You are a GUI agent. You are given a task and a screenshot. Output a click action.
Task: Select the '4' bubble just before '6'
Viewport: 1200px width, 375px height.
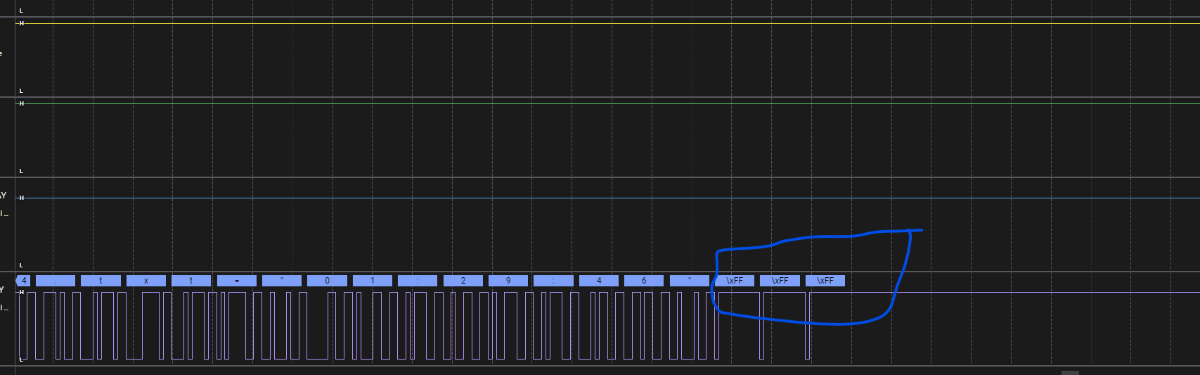[599, 281]
